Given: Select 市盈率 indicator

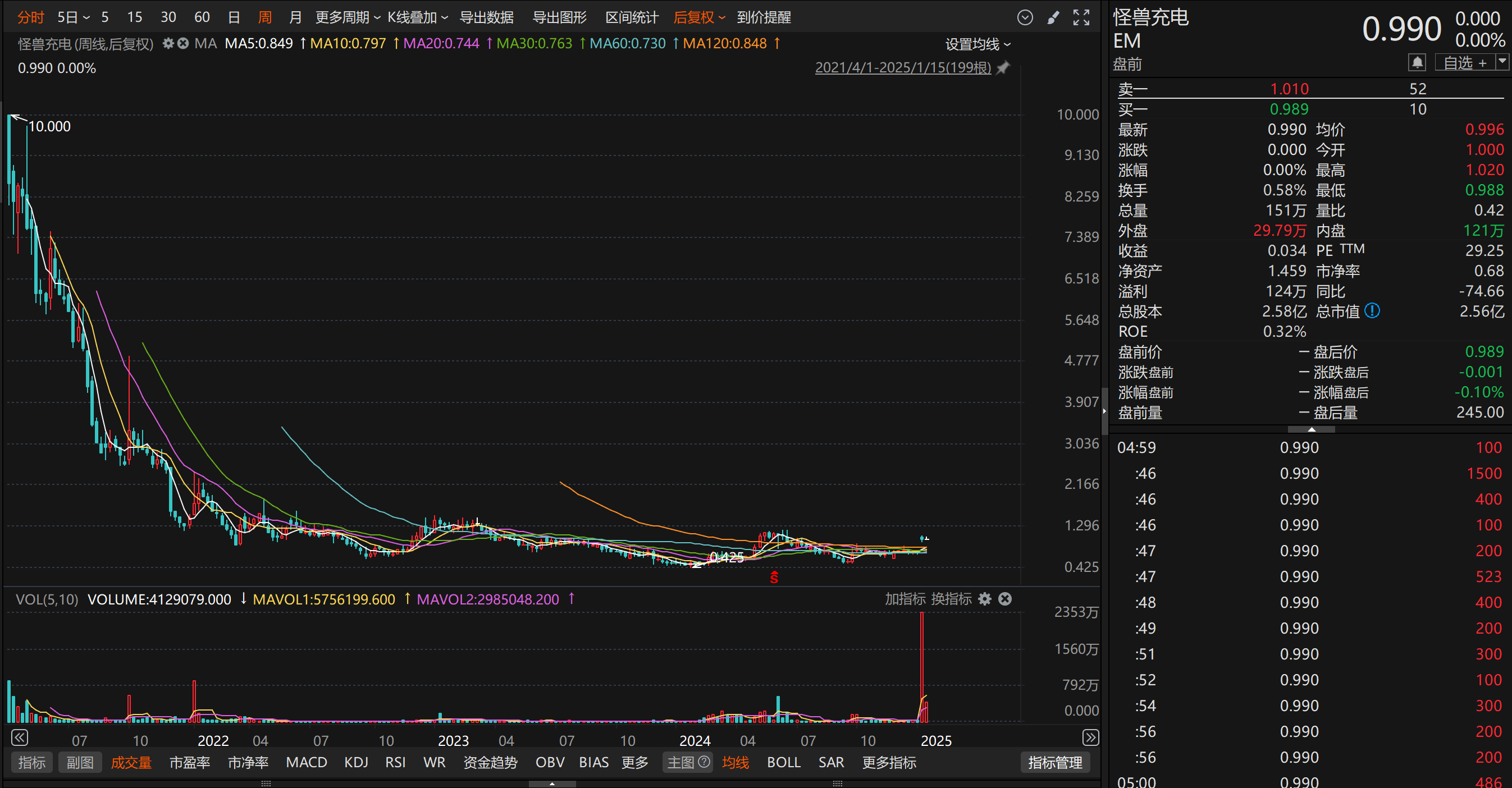Looking at the screenshot, I should (190, 762).
